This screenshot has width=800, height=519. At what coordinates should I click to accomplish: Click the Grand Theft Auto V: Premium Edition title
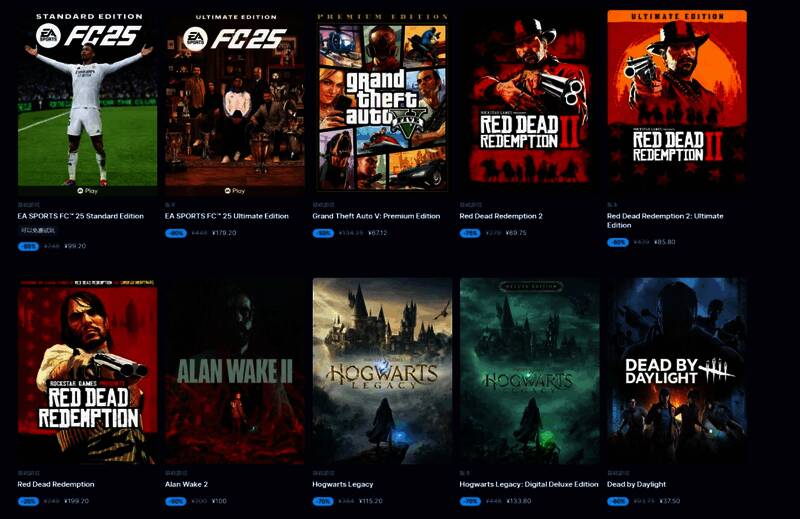tap(376, 216)
